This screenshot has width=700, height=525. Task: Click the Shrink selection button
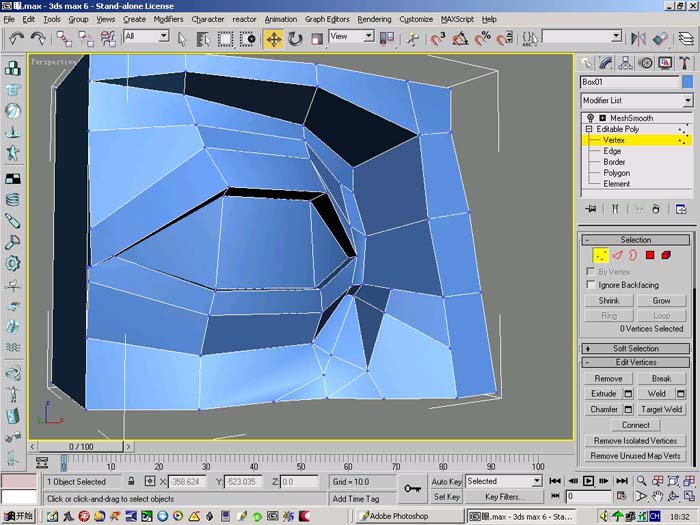coord(608,300)
